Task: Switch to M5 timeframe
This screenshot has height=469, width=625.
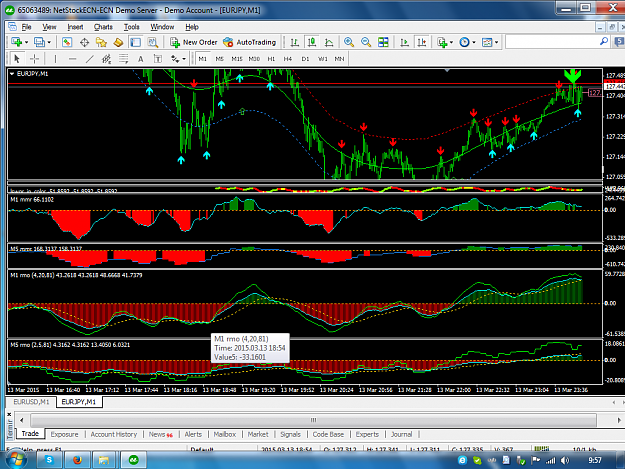Action: (220, 59)
